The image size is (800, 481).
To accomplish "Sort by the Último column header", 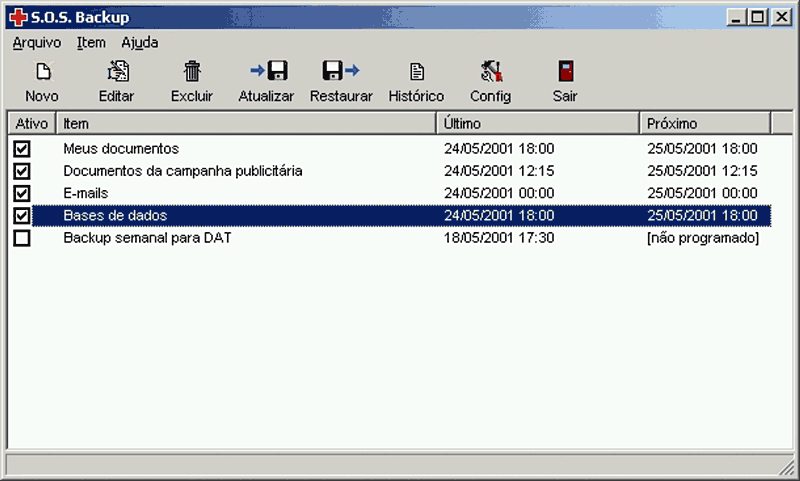I will pos(538,123).
